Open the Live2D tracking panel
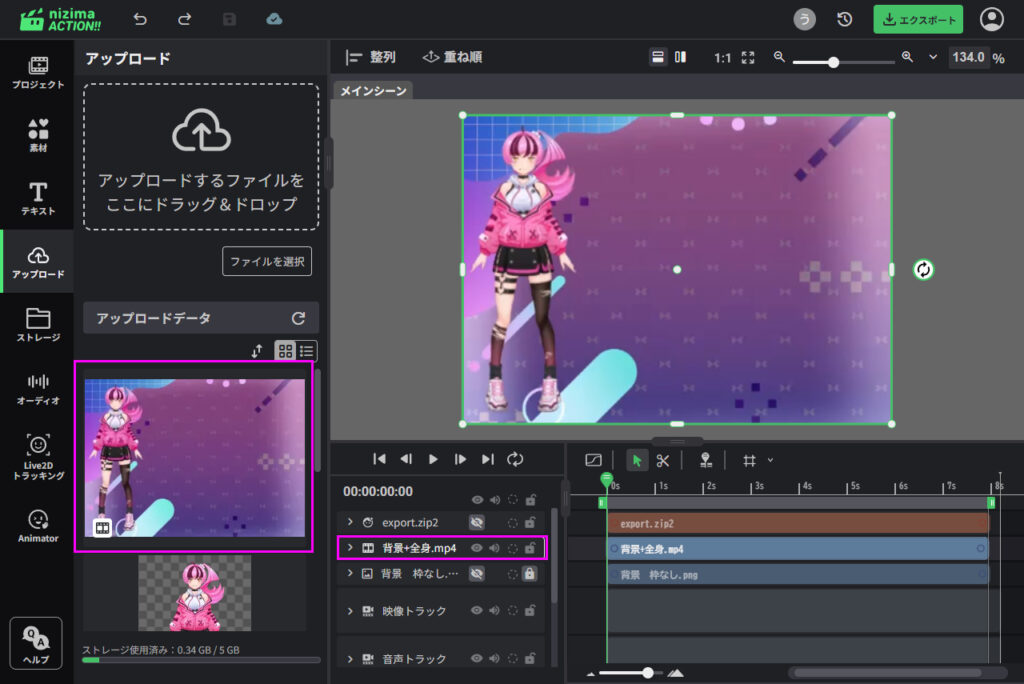 [38, 456]
